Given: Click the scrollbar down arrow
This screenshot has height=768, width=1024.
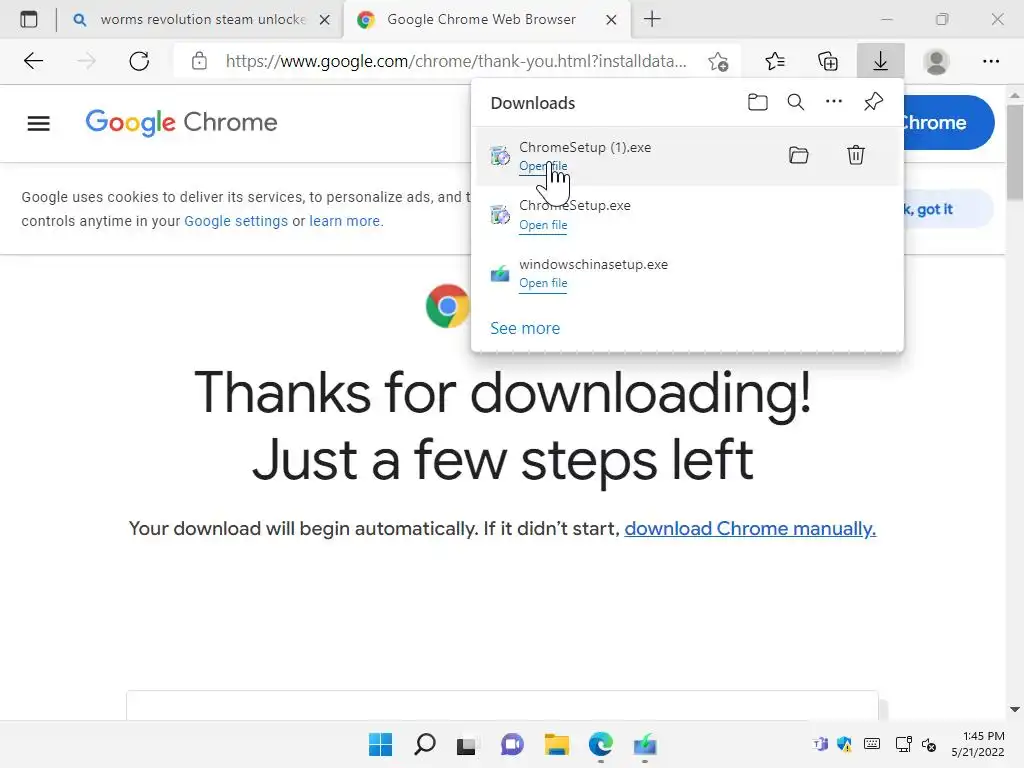Looking at the screenshot, I should (x=1014, y=709).
